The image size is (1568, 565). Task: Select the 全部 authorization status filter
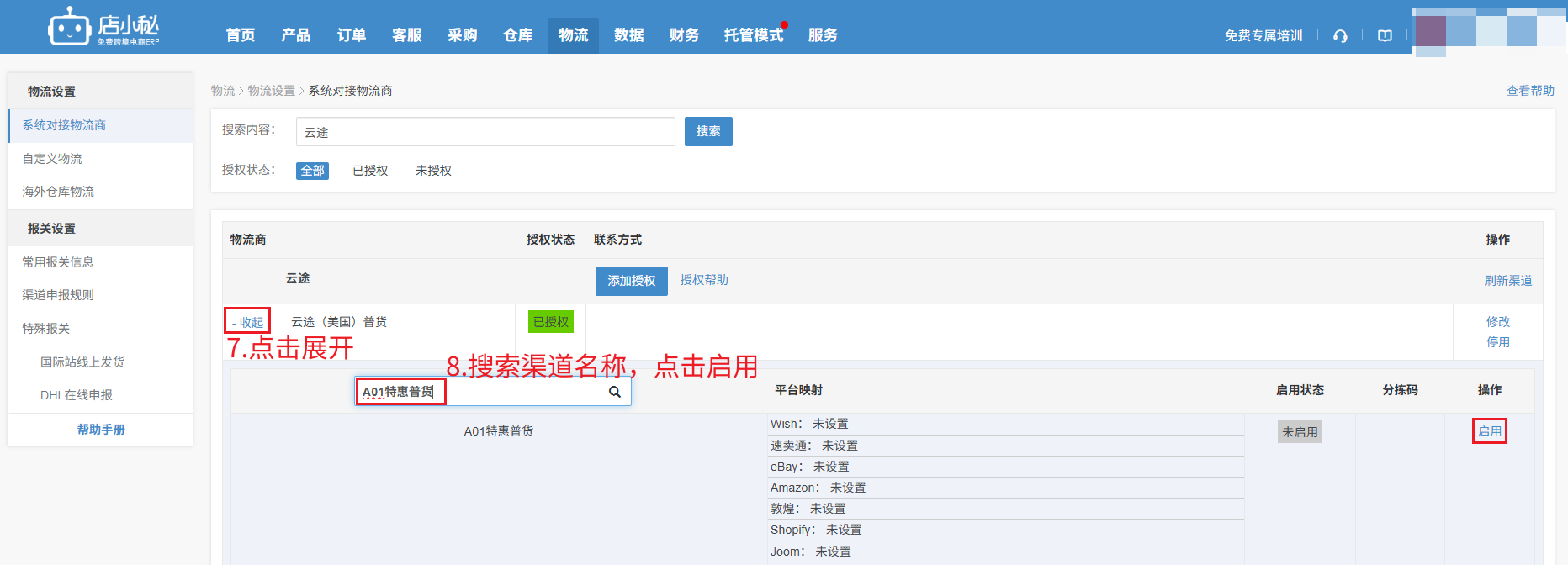(x=312, y=171)
